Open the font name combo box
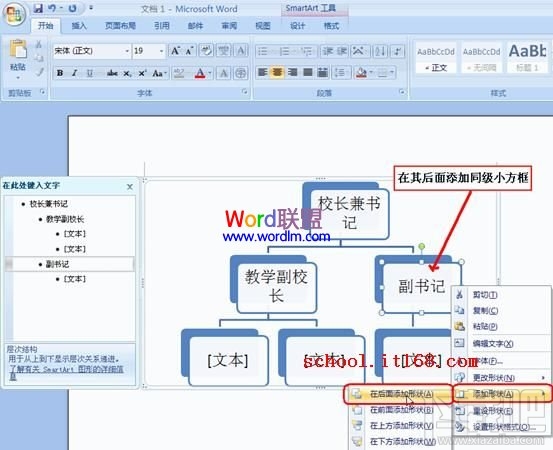The height and width of the screenshot is (450, 553). pyautogui.click(x=92, y=51)
